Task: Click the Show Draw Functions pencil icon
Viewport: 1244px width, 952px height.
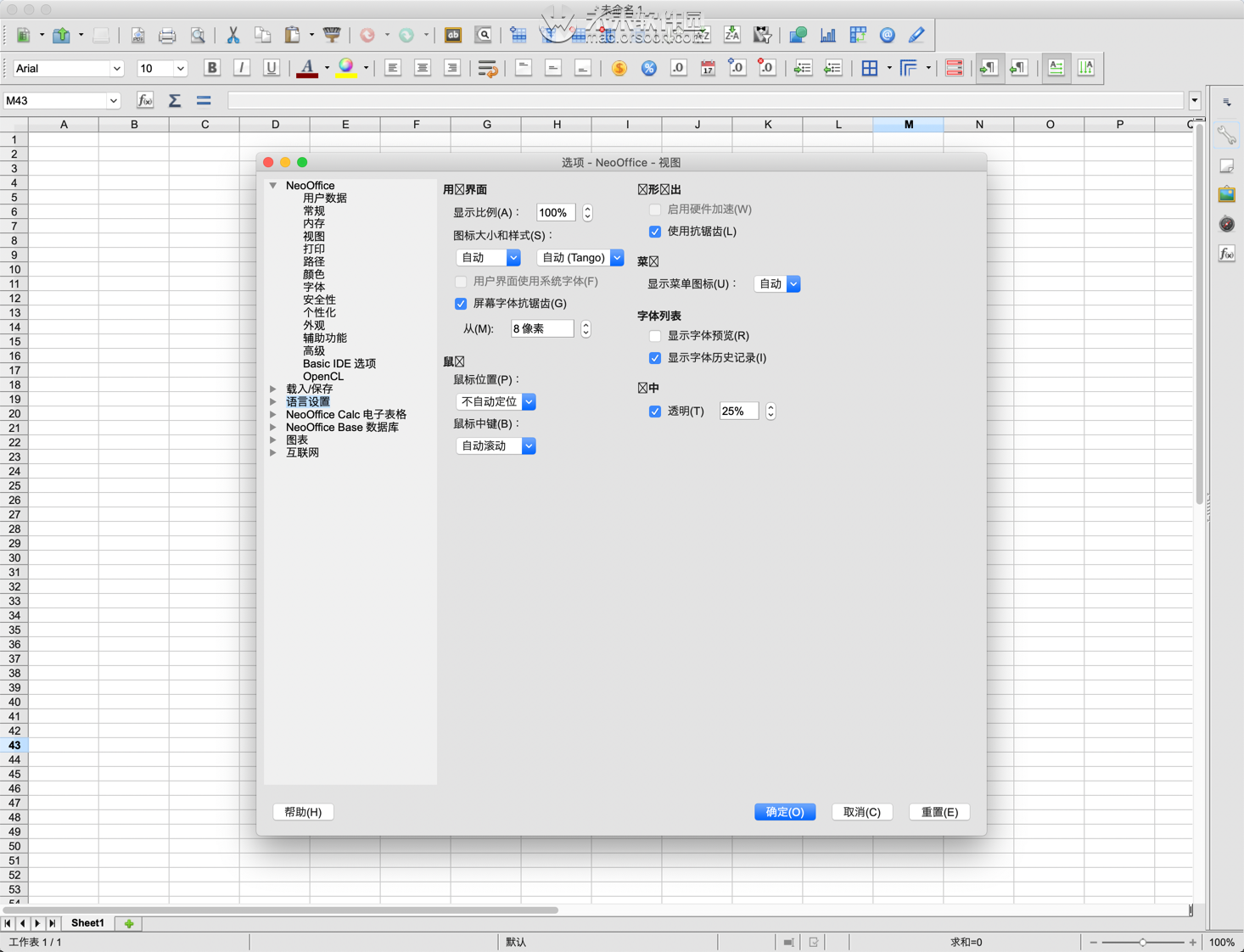Action: click(x=916, y=36)
